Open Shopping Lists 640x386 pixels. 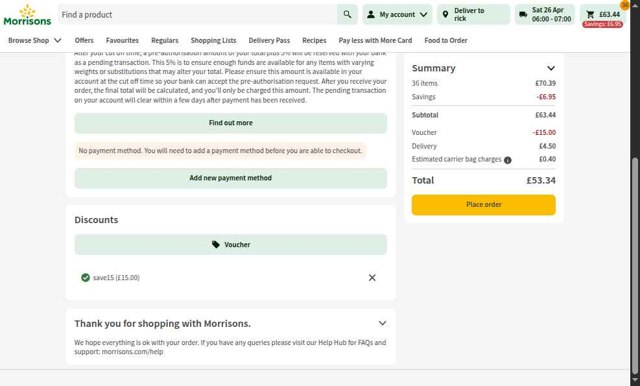213,40
